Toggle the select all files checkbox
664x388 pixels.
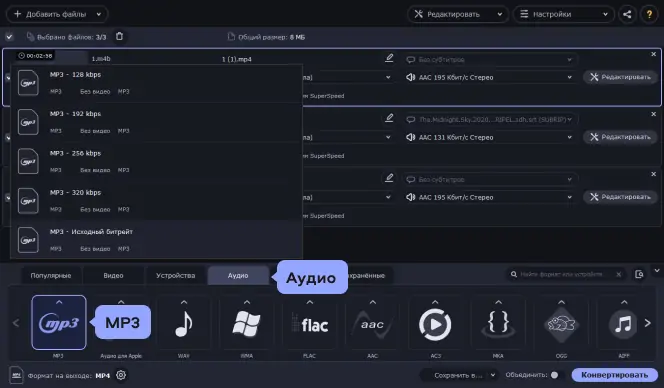tap(9, 37)
